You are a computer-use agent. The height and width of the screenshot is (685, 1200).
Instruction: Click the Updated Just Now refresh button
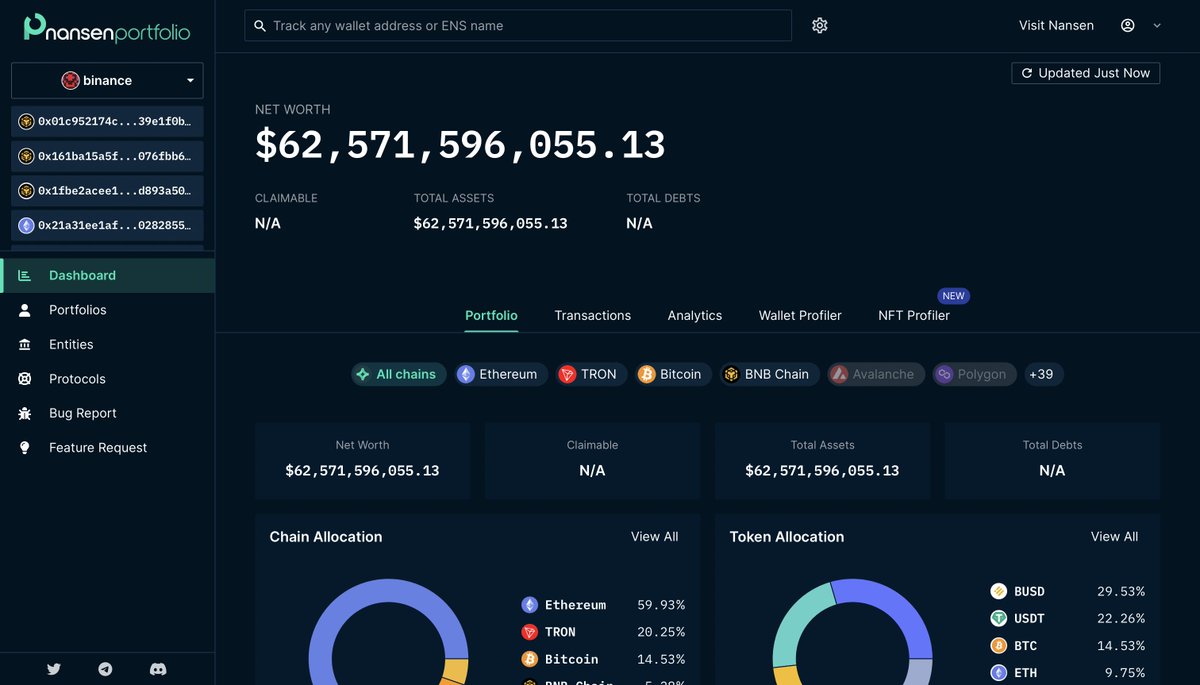point(1085,72)
